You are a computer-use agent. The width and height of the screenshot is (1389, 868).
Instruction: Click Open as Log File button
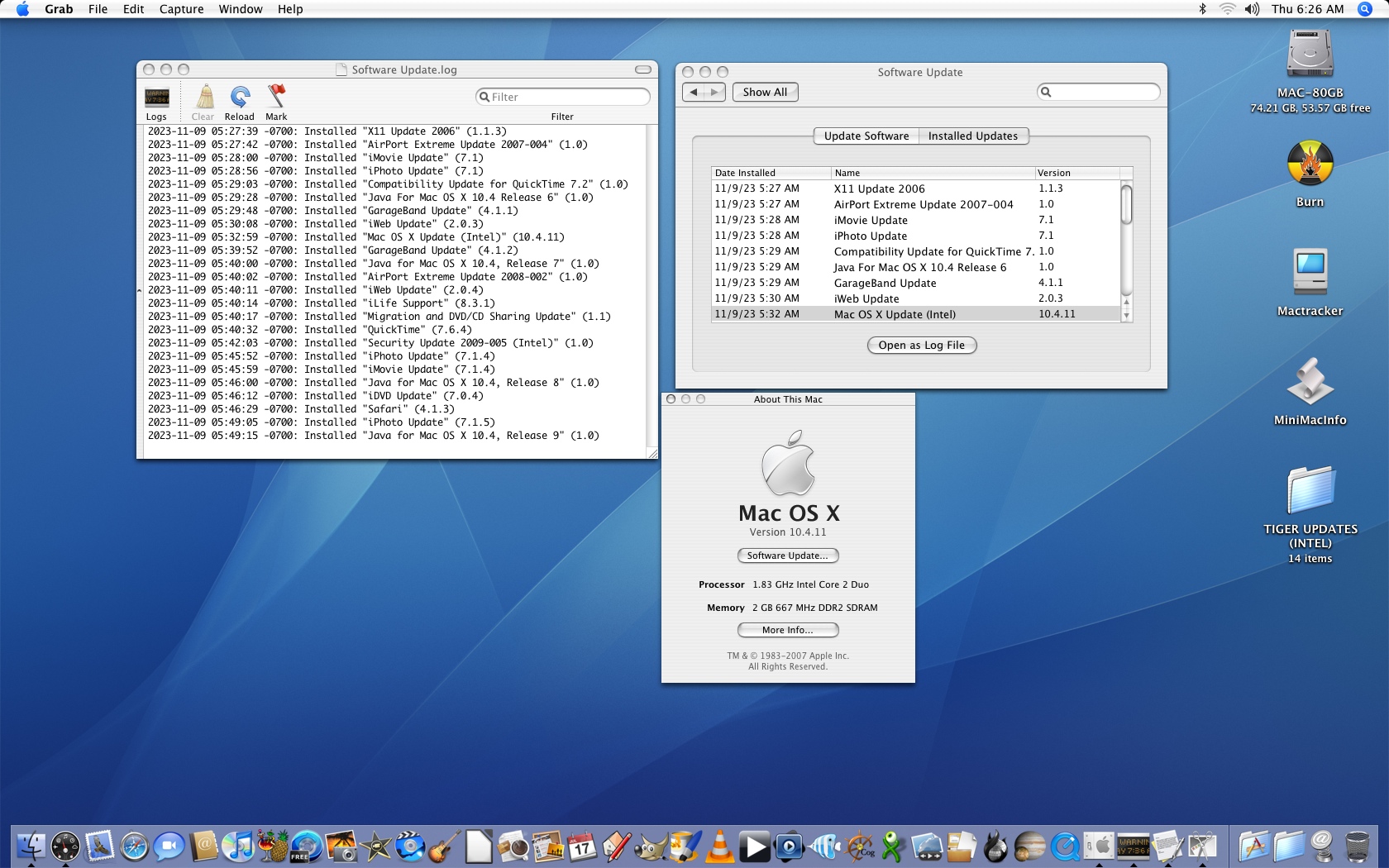click(922, 345)
